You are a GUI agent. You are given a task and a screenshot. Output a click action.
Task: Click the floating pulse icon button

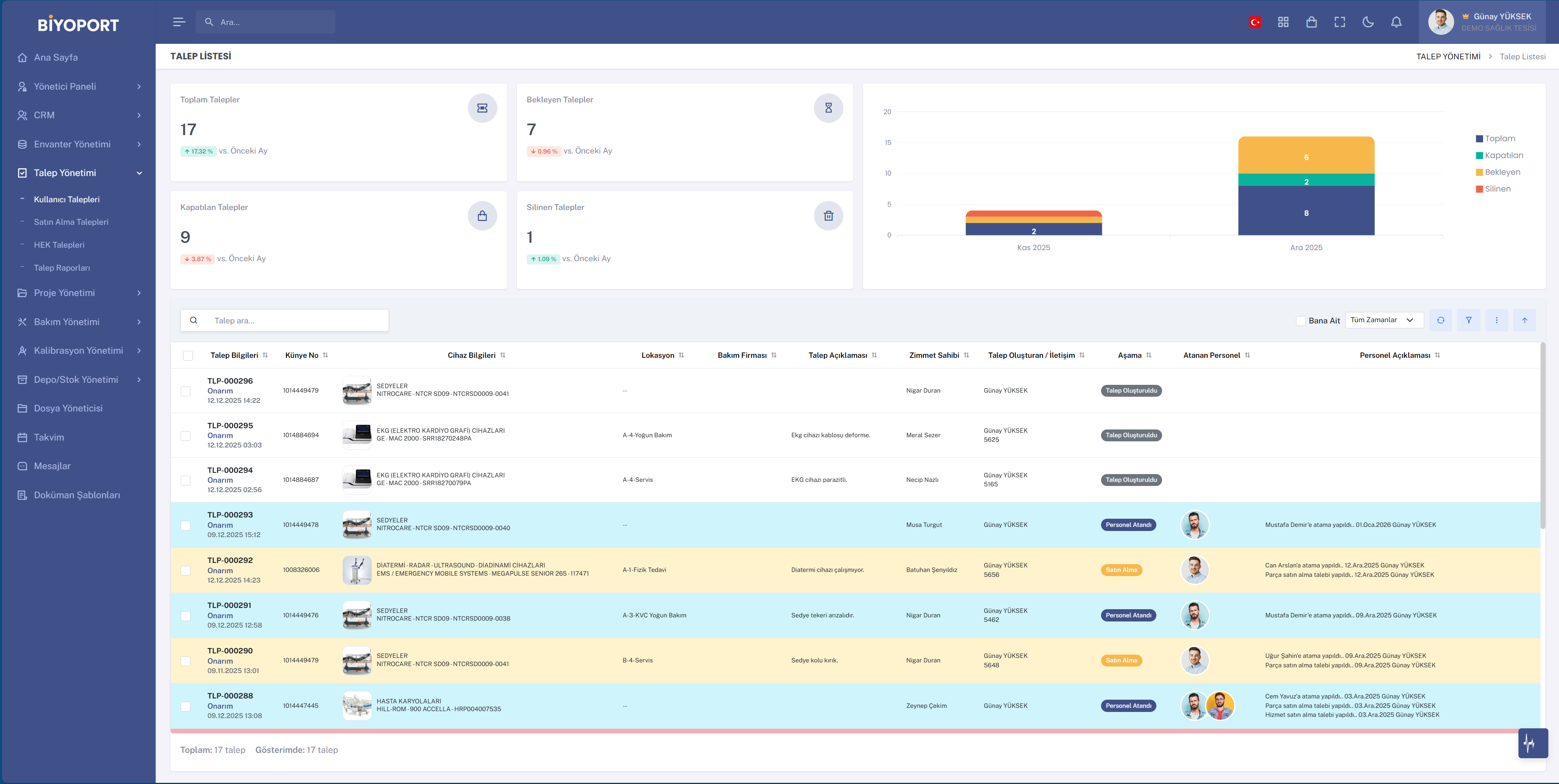1532,743
